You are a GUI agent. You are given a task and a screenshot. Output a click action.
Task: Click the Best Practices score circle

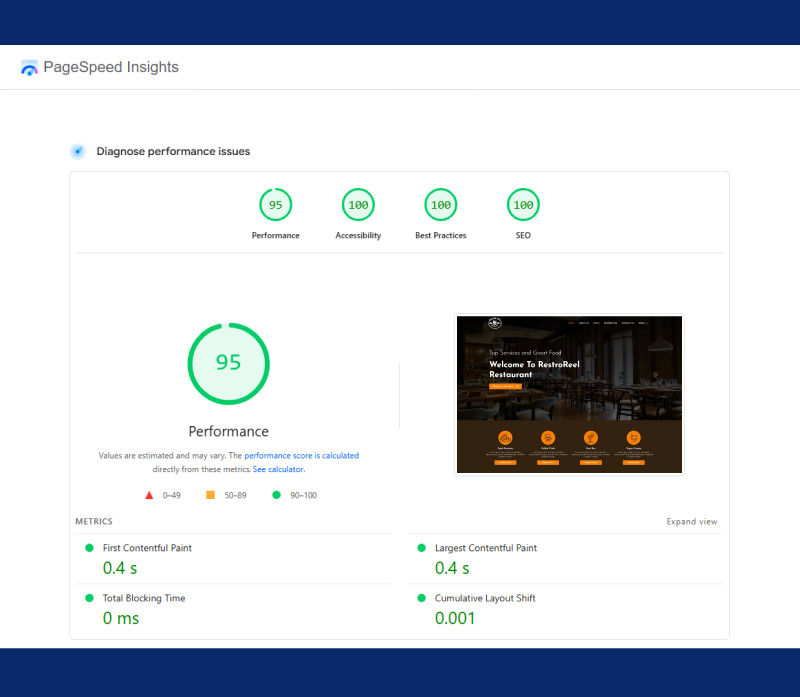tap(440, 204)
